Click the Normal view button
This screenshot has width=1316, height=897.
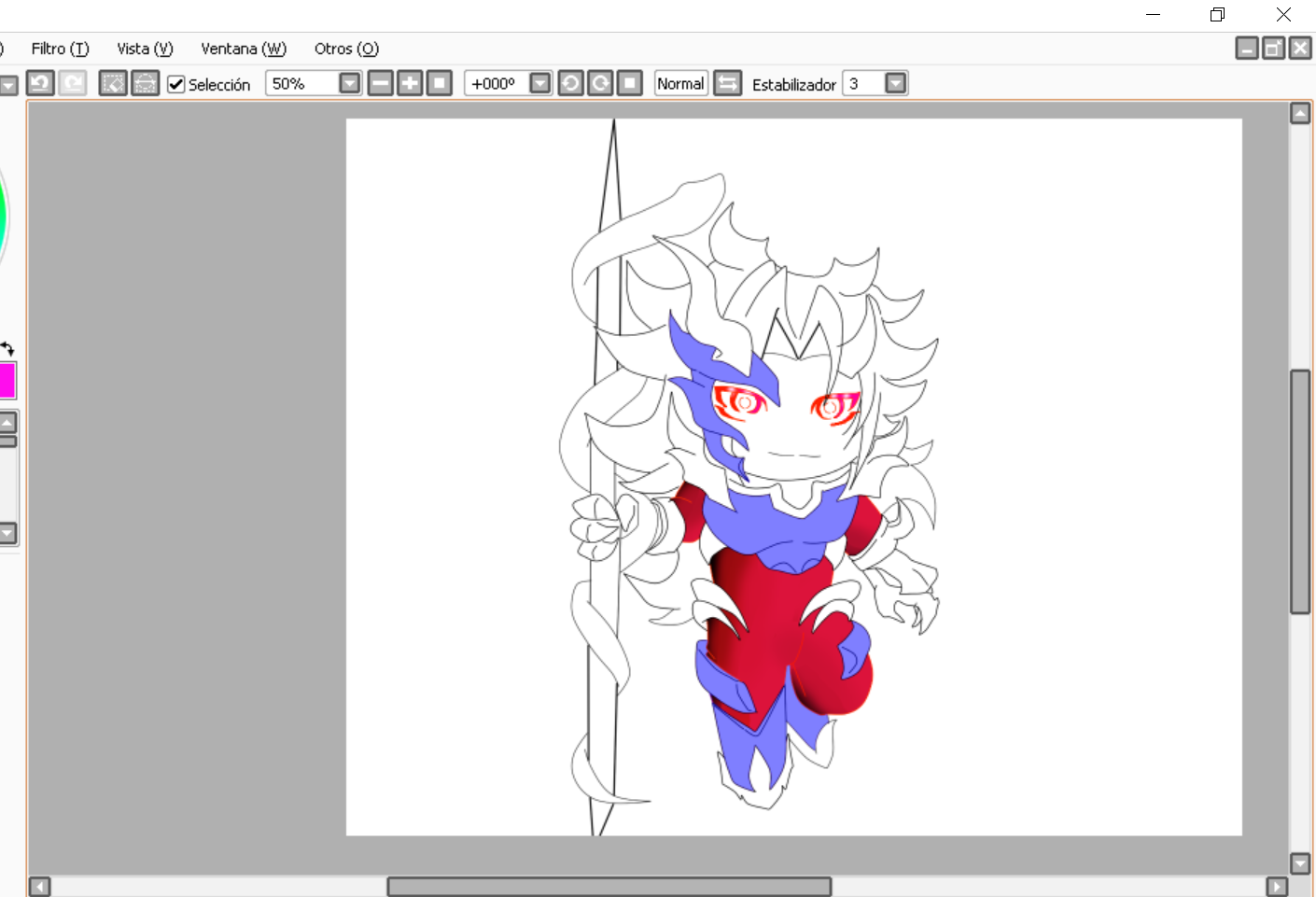680,83
